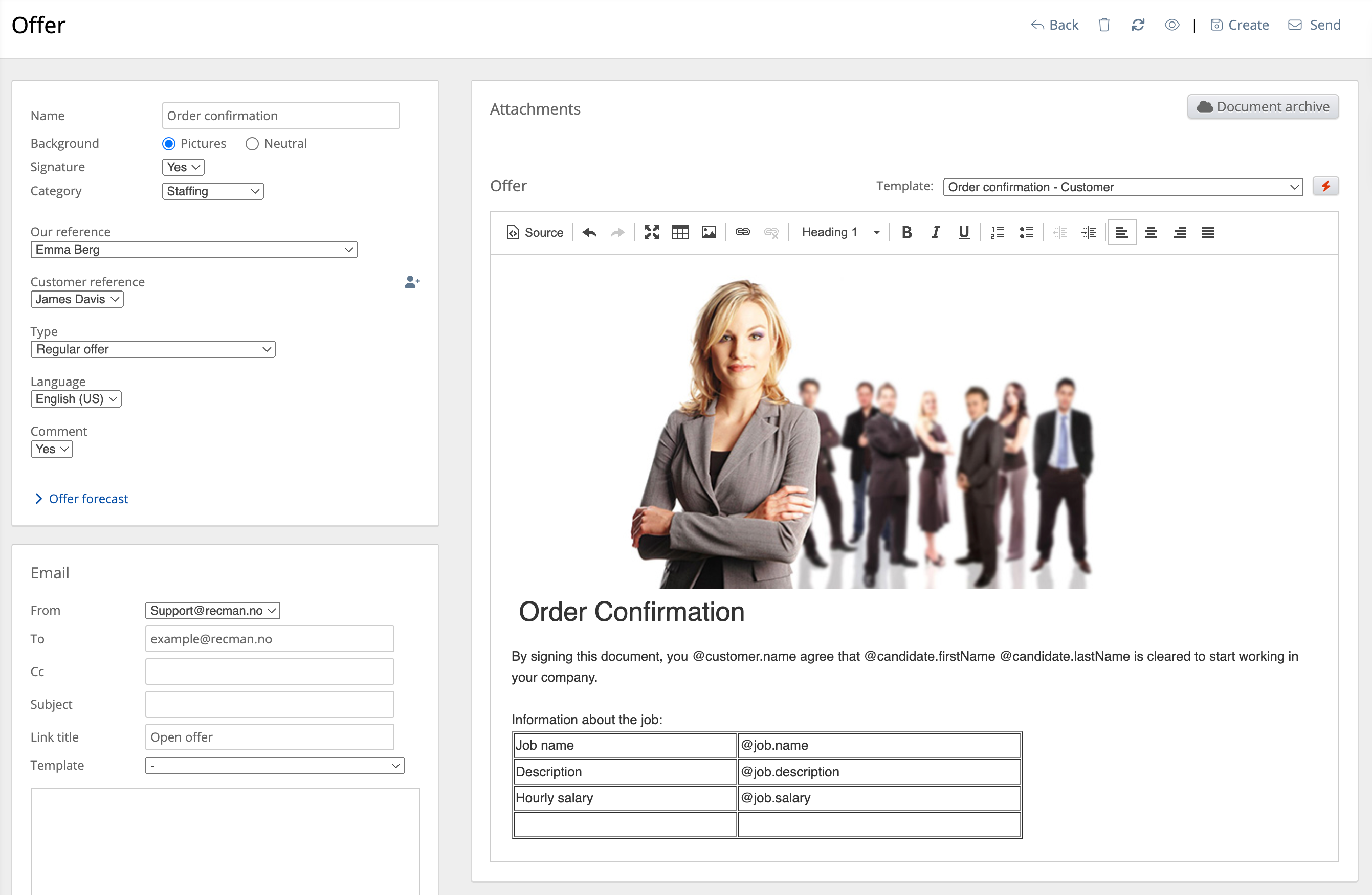Open the Heading 1 format dropdown
The image size is (1372, 895).
point(840,232)
